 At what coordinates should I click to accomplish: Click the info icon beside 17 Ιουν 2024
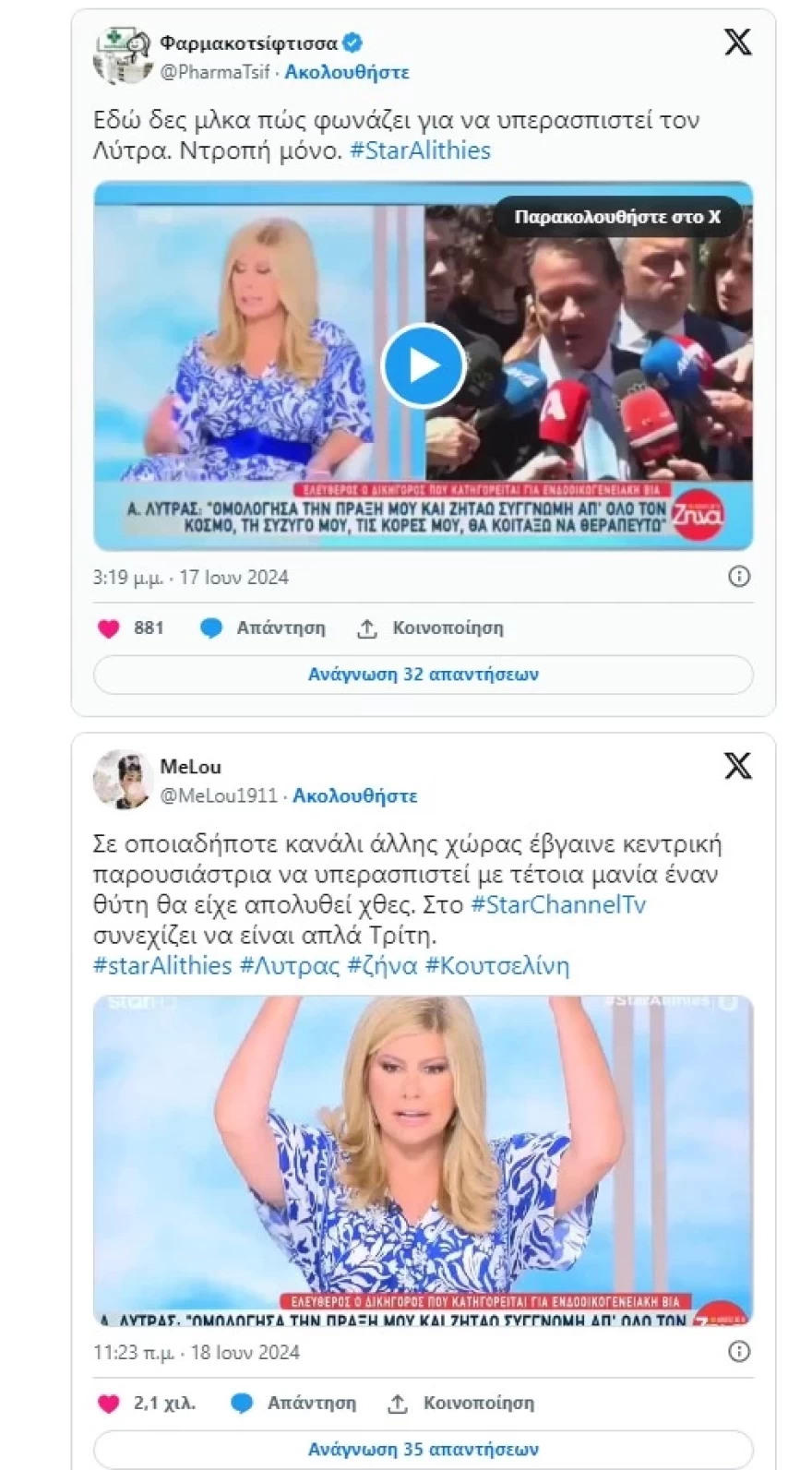pos(739,577)
